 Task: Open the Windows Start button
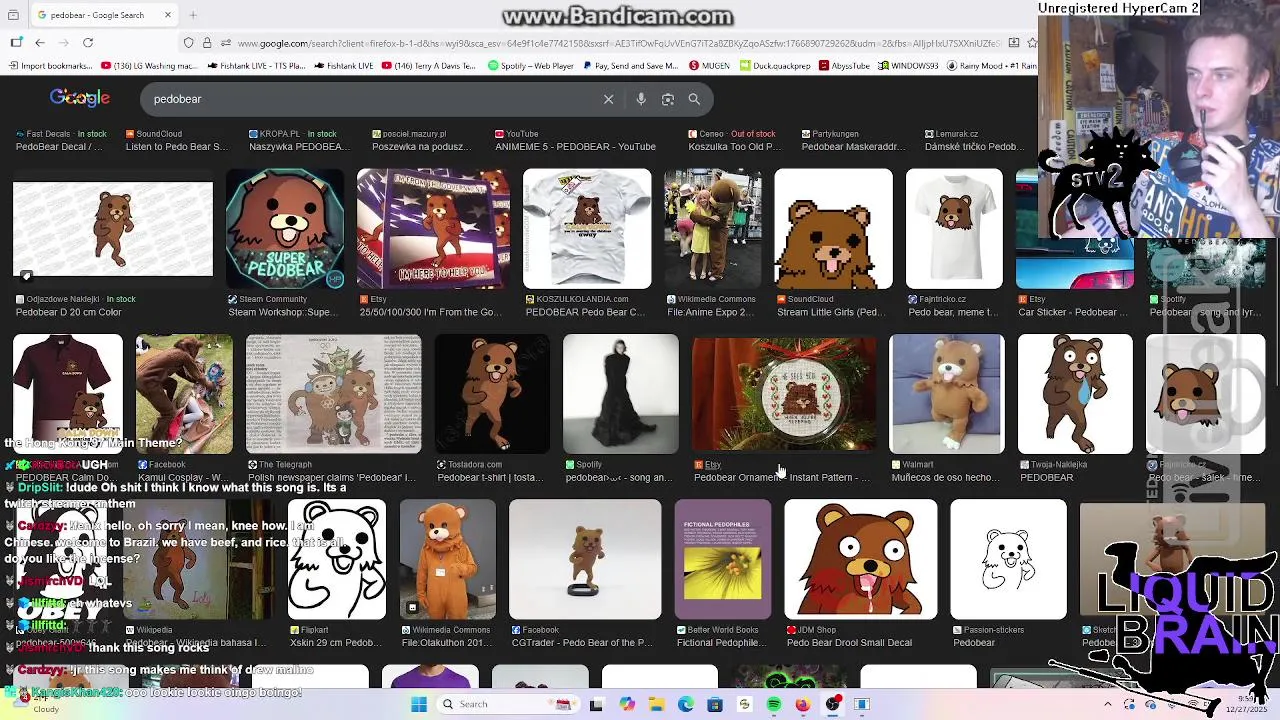[x=419, y=704]
